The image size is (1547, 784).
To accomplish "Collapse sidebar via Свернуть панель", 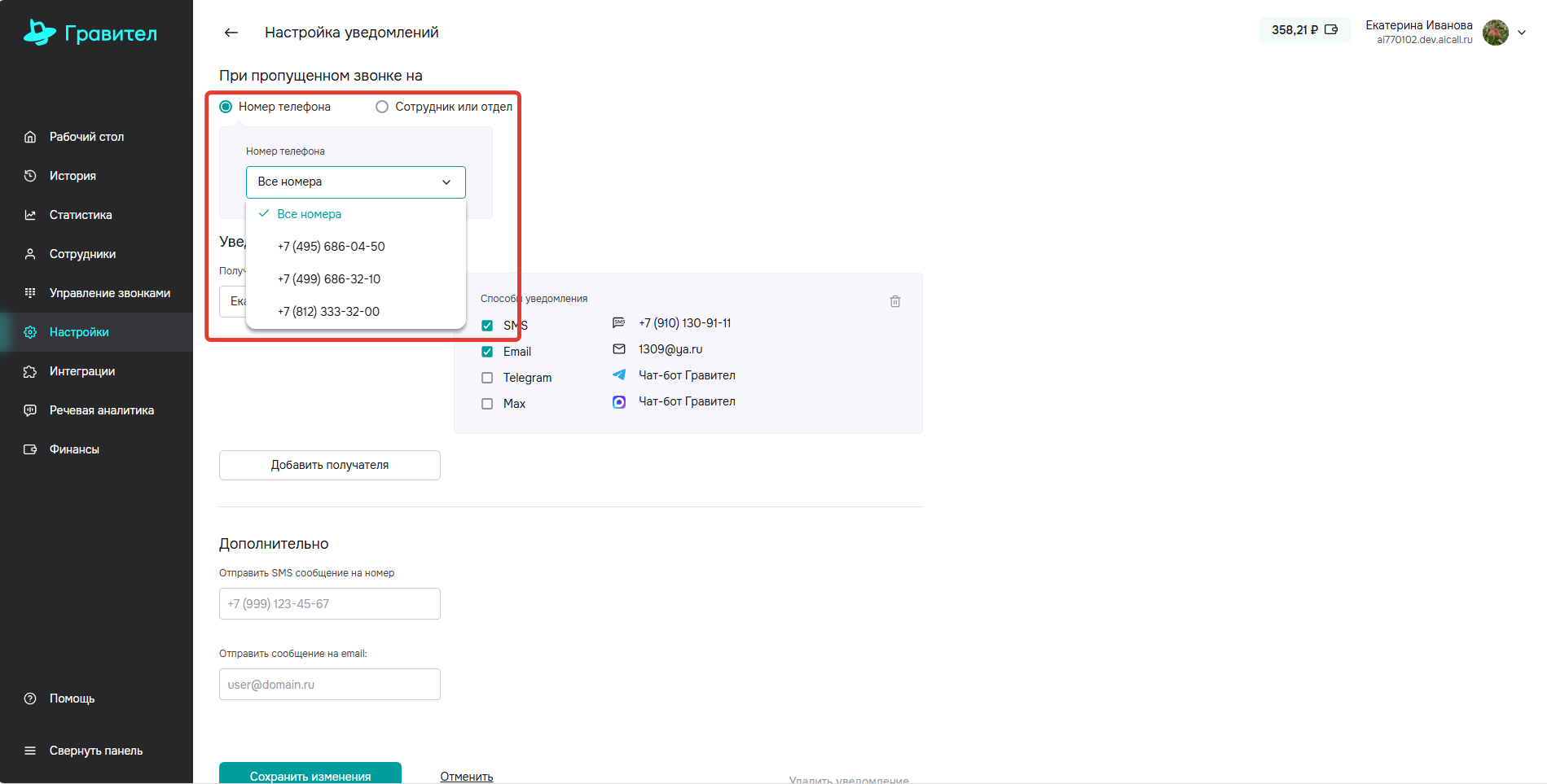I will (x=95, y=751).
